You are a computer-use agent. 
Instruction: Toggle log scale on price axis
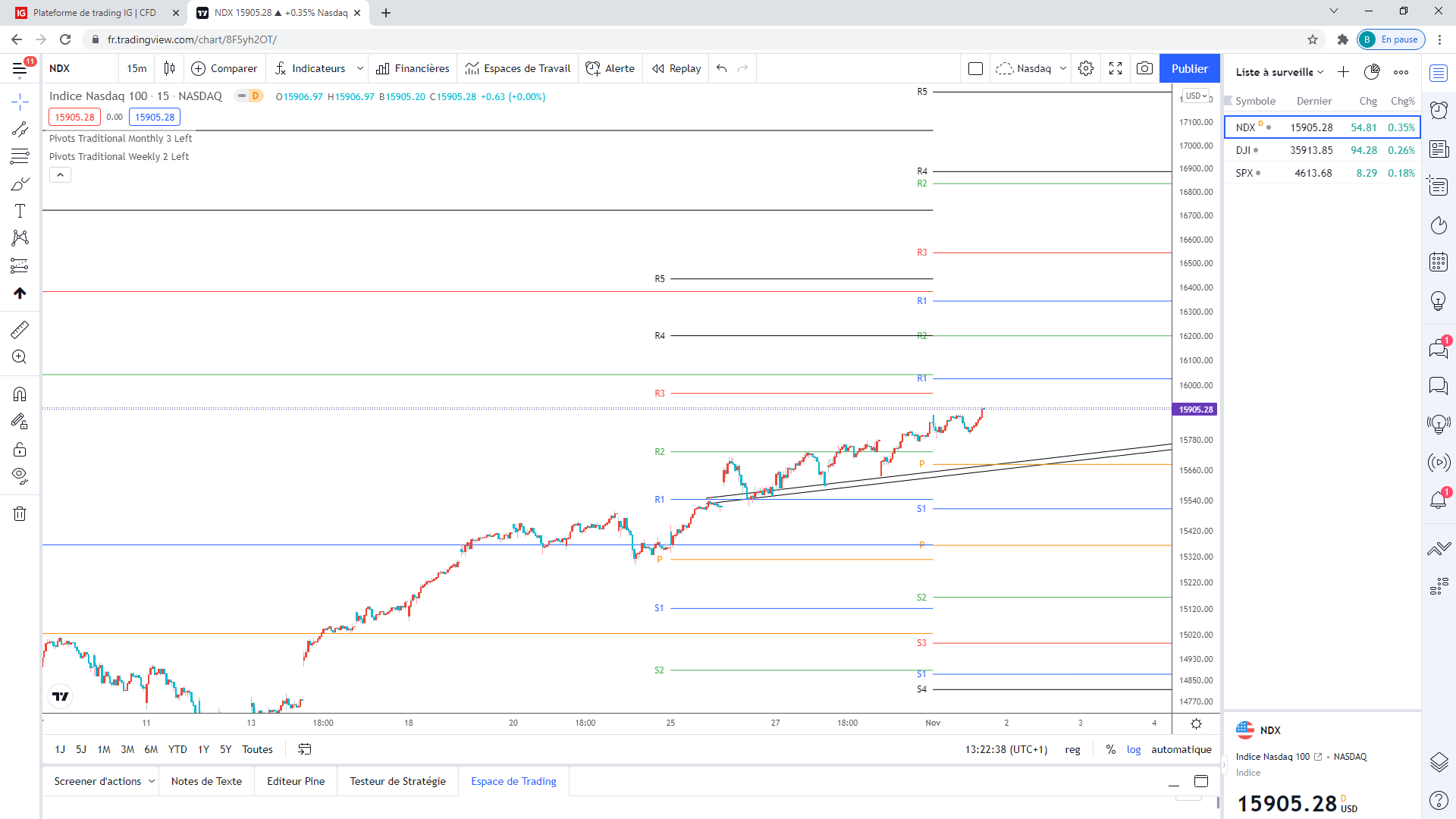(1133, 749)
